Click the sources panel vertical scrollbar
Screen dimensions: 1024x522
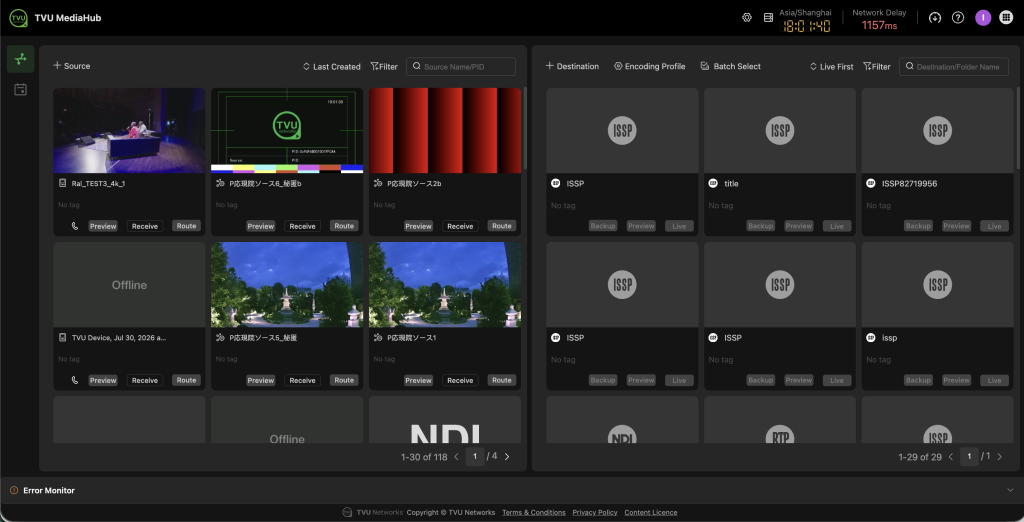524,127
